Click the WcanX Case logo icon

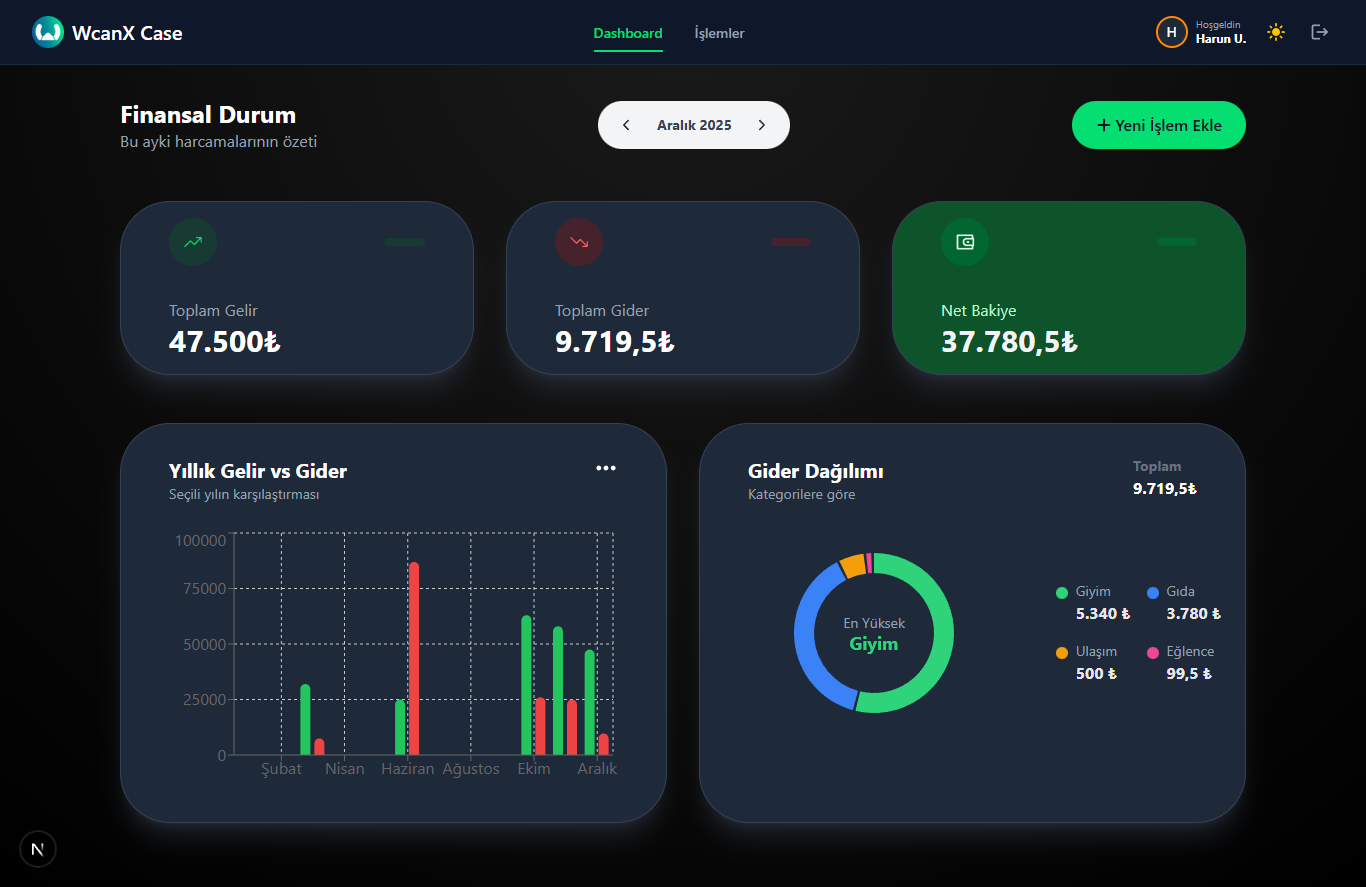coord(48,32)
